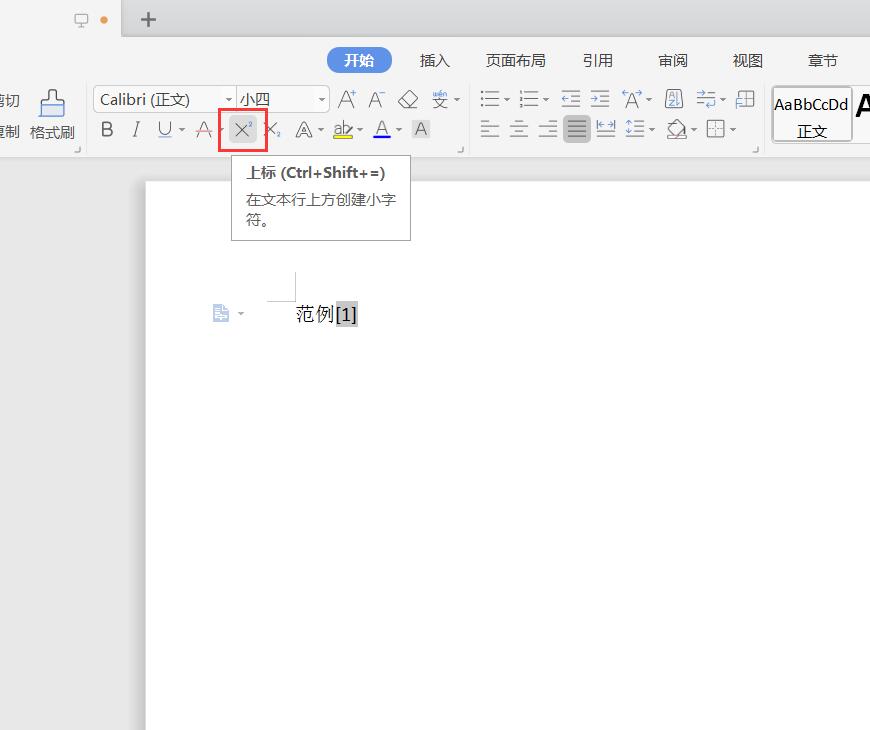This screenshot has height=730, width=870.
Task: Click the selected [1] text in document
Action: click(x=346, y=314)
